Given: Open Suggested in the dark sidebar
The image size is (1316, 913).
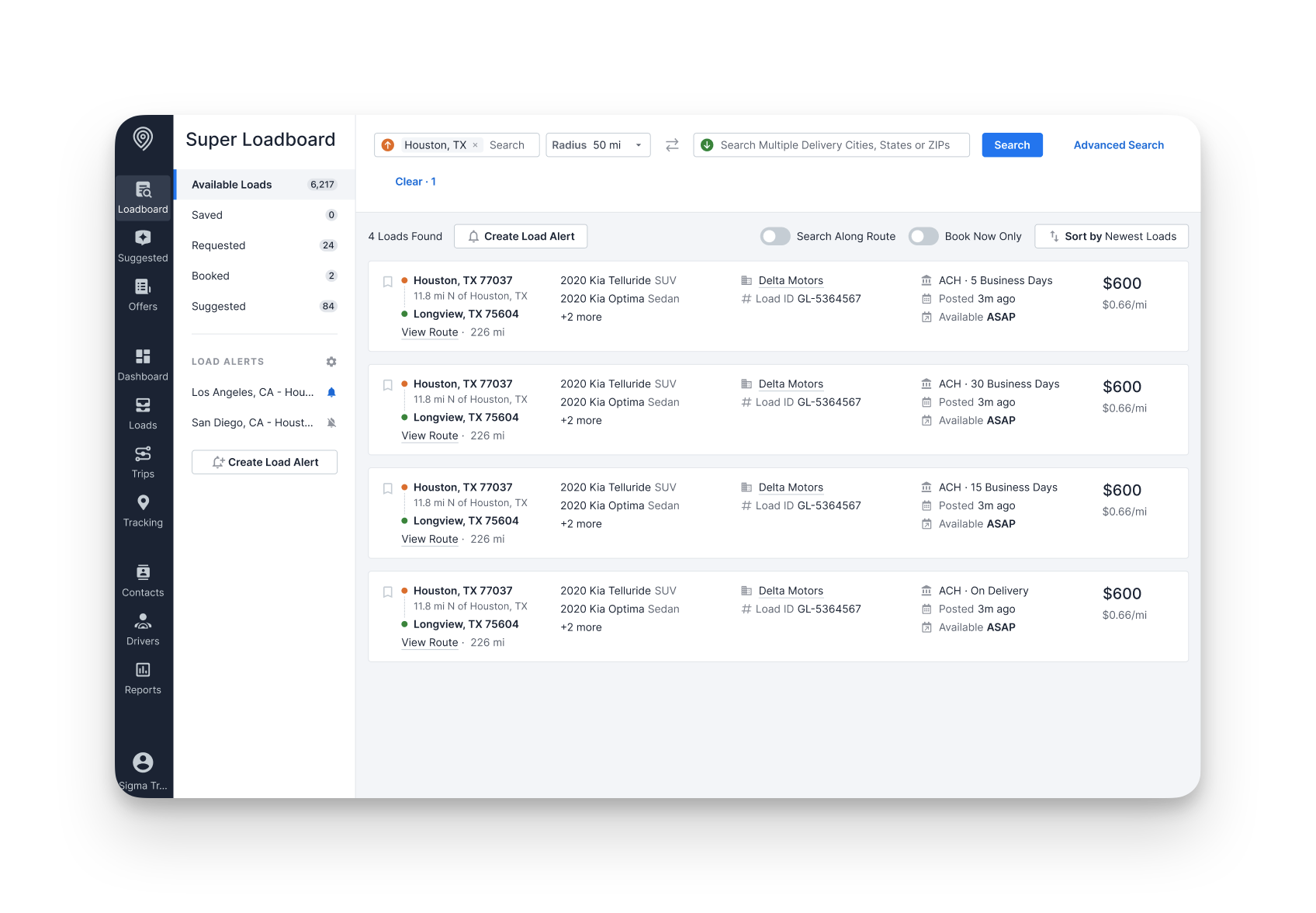Looking at the screenshot, I should tap(143, 247).
